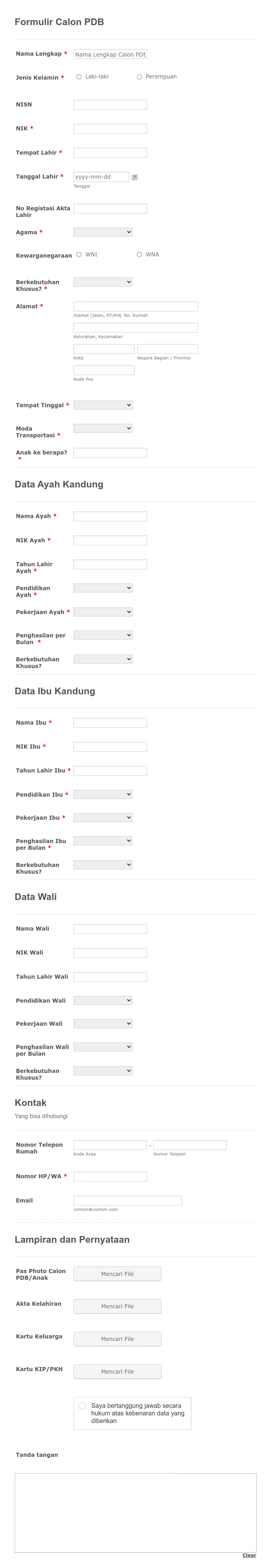Select WNI for Kewarganegaraan
This screenshot has height=1568, width=271.
[79, 254]
